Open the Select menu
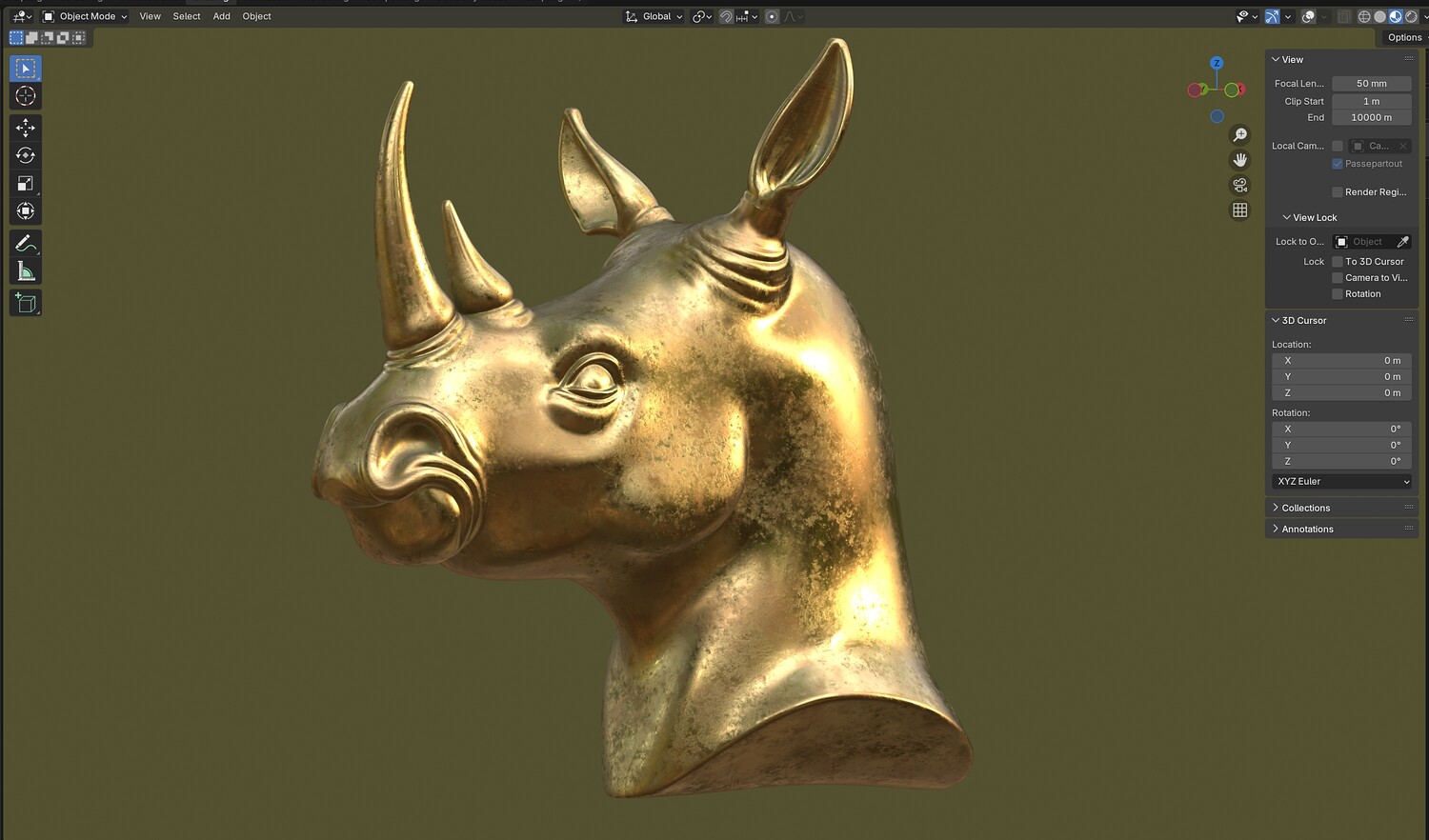 187,16
